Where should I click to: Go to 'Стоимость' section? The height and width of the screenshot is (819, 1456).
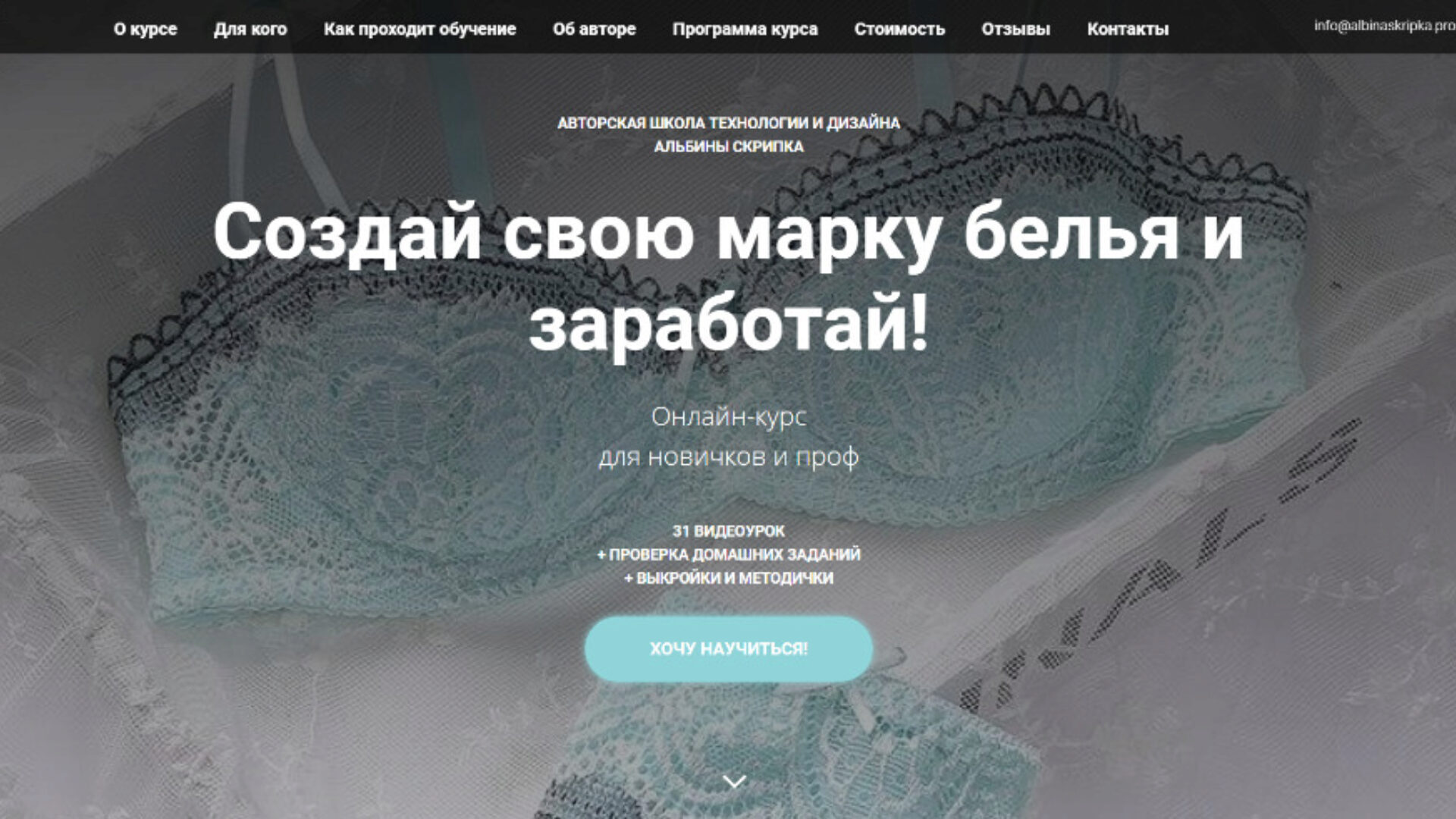pyautogui.click(x=899, y=29)
